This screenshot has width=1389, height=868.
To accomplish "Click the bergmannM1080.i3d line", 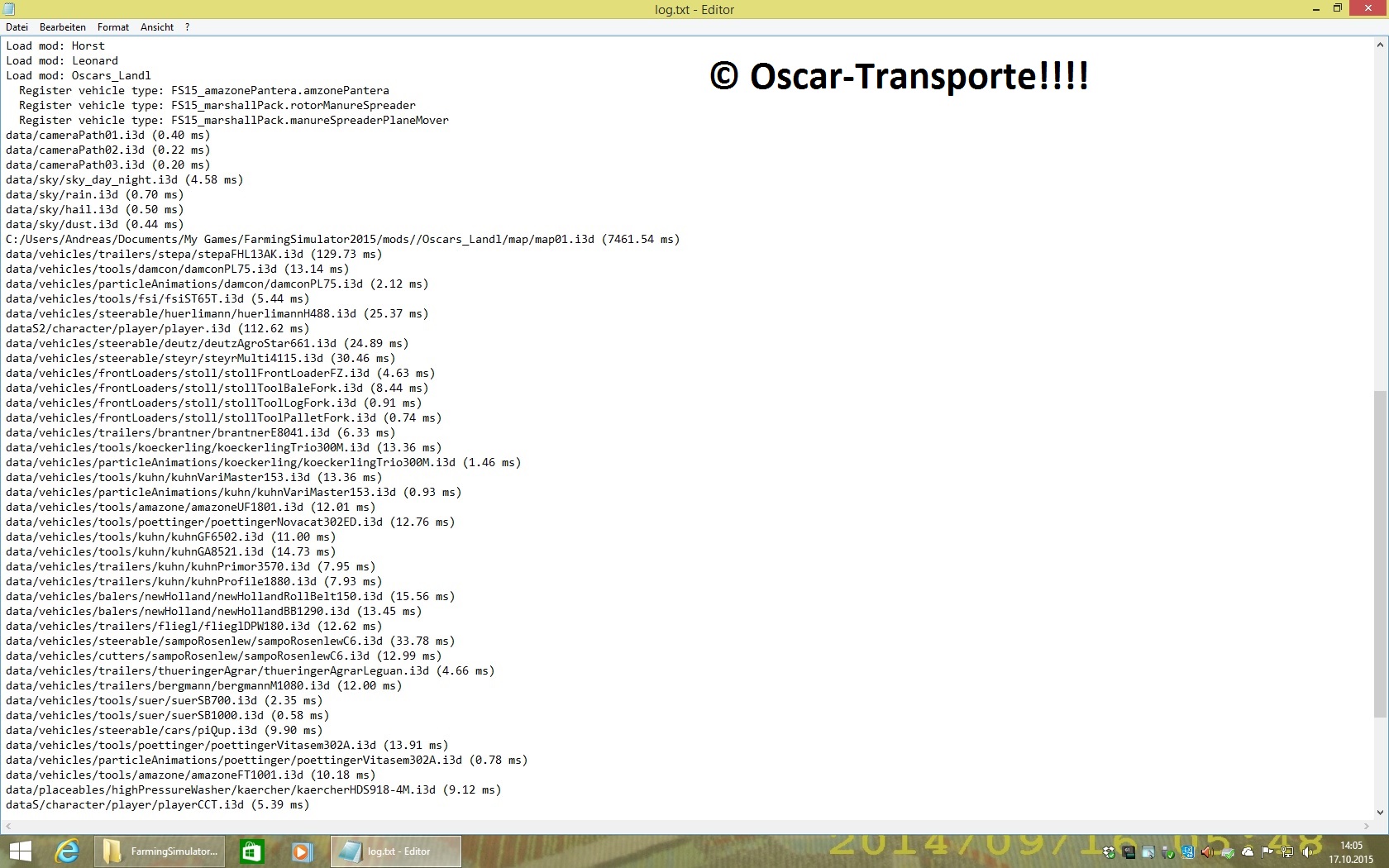I will click(204, 686).
